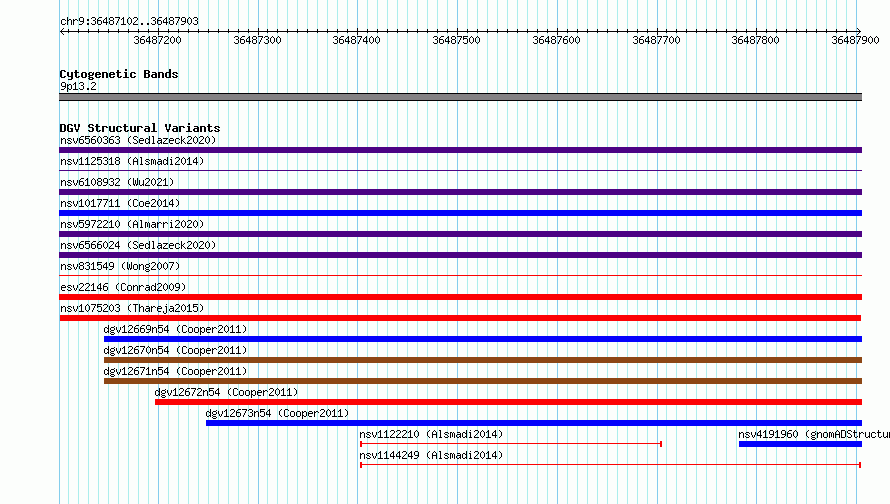Click the 36487200 ruler position label
890x504 pixels.
coord(157,40)
